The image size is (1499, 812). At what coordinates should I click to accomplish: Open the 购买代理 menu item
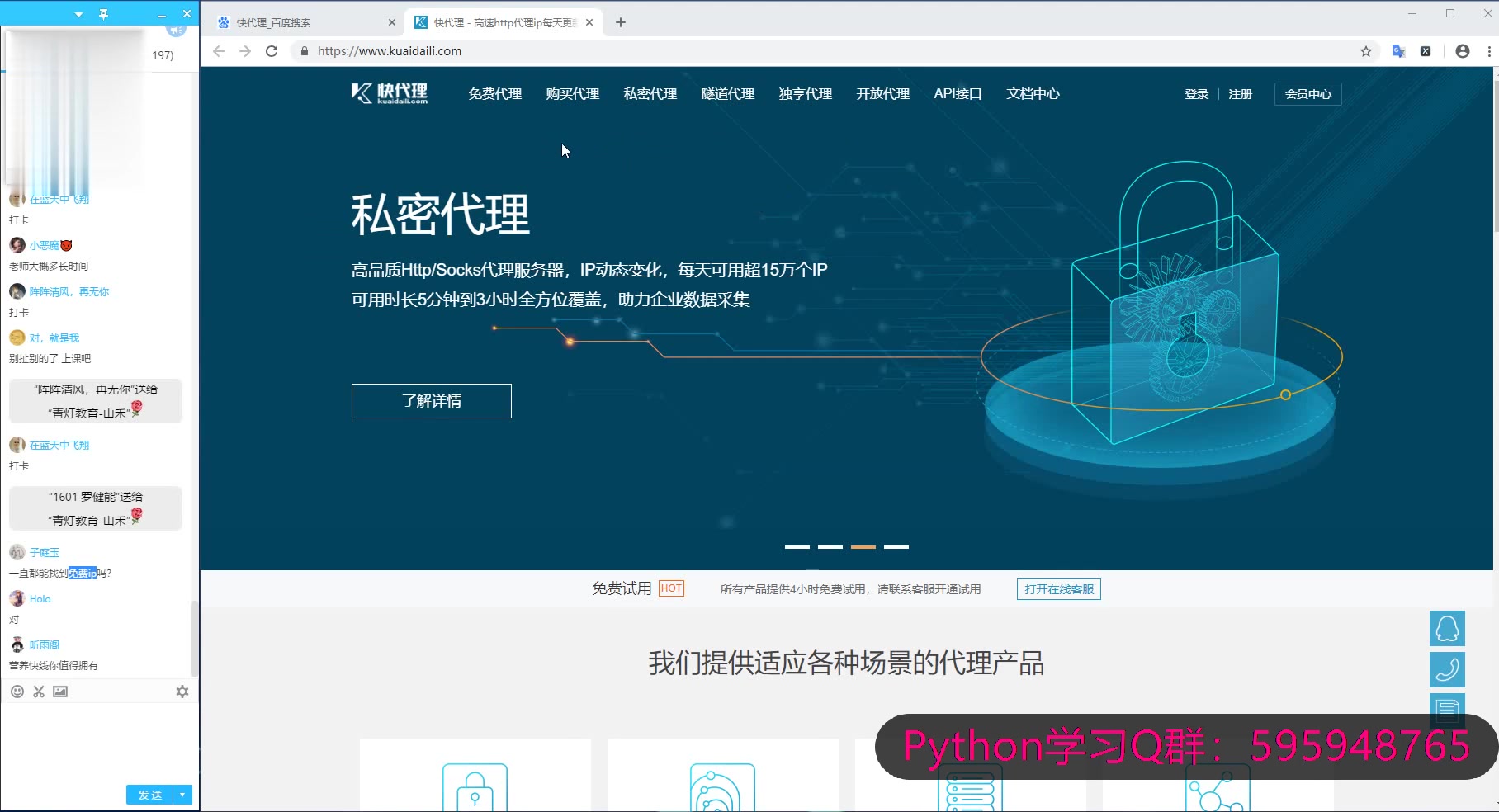573,94
